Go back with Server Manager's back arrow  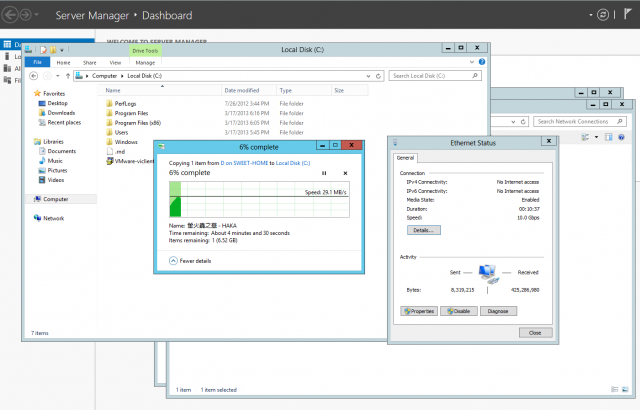coord(10,15)
